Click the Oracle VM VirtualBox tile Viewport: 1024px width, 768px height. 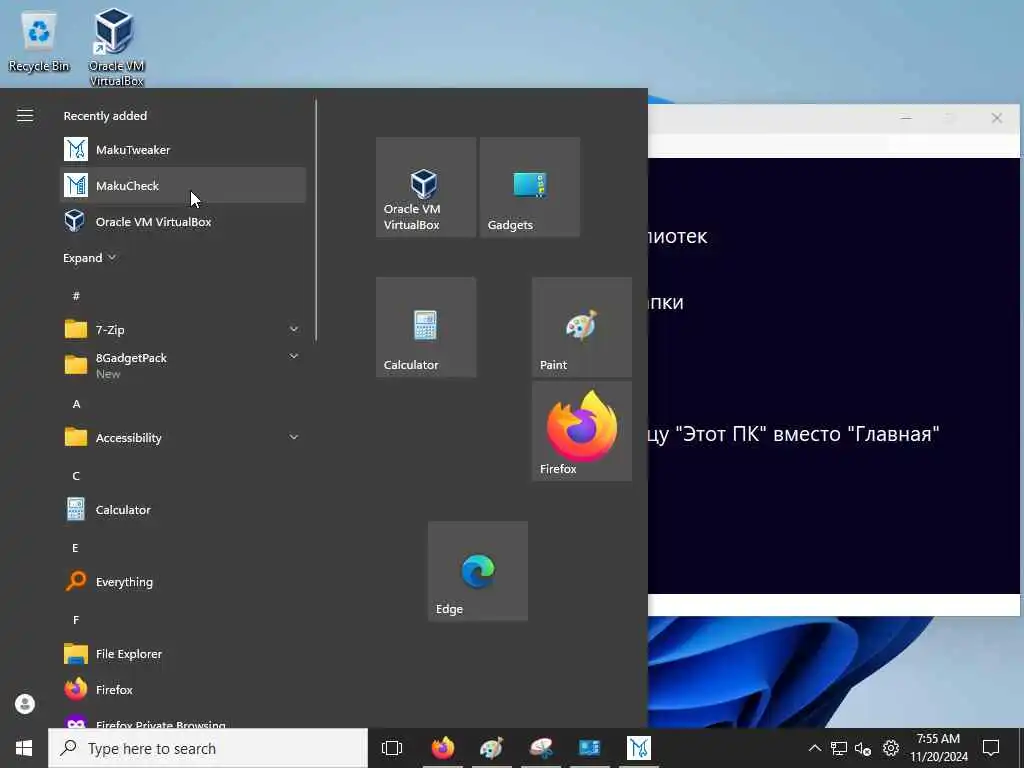coord(426,187)
